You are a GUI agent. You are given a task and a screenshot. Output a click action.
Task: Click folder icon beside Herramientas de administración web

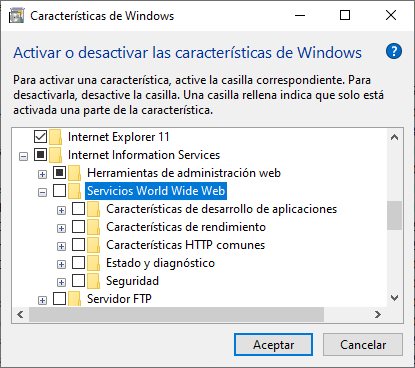click(x=75, y=173)
